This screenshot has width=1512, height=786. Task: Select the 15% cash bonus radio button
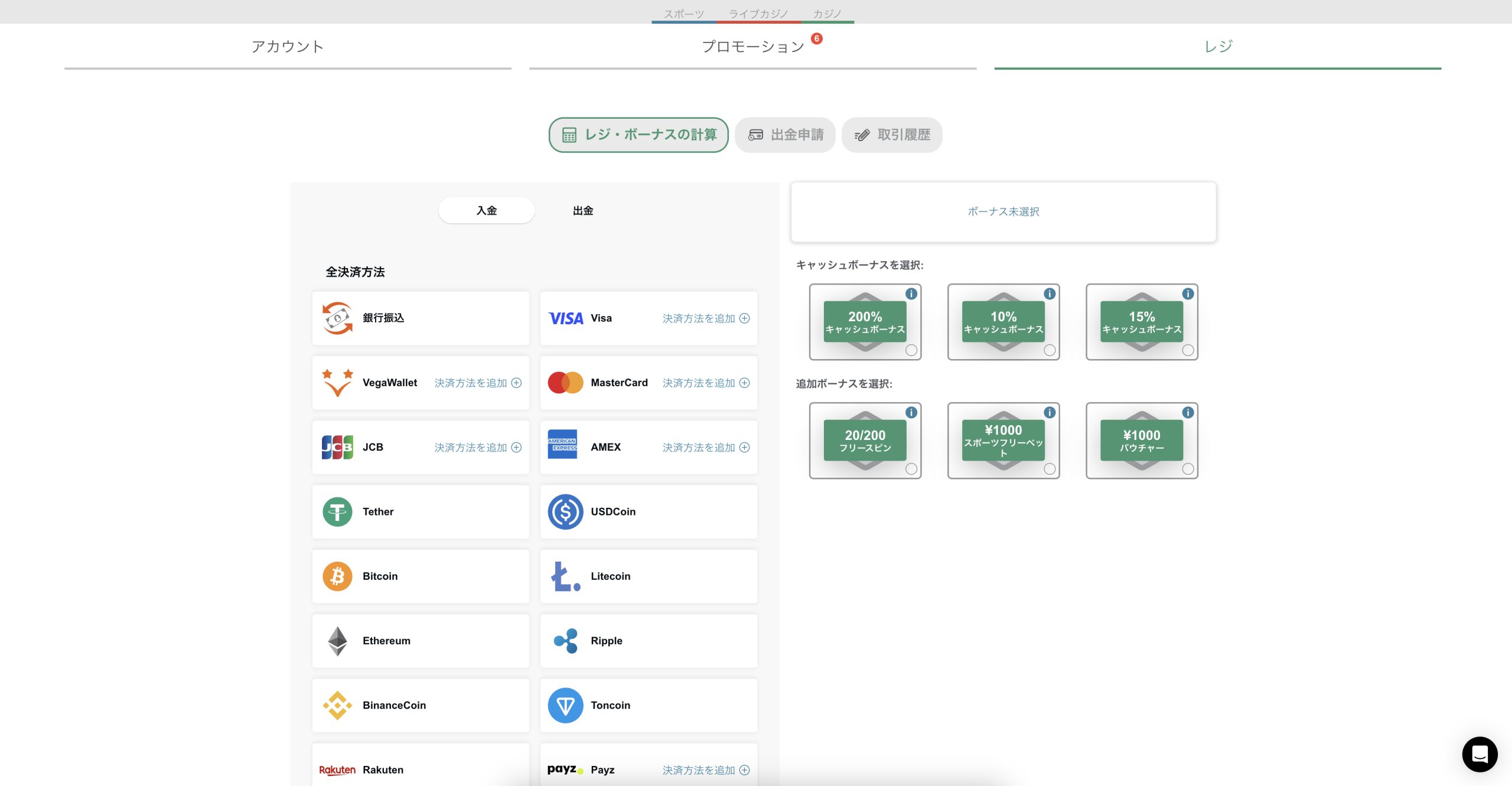click(x=1188, y=350)
